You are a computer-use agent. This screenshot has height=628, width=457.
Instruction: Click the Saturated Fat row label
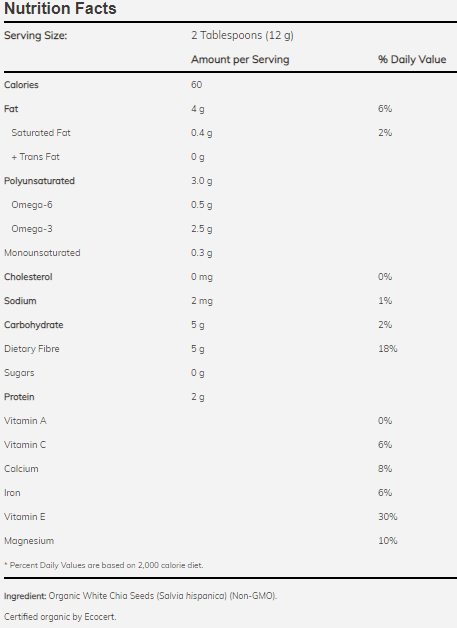coord(41,133)
